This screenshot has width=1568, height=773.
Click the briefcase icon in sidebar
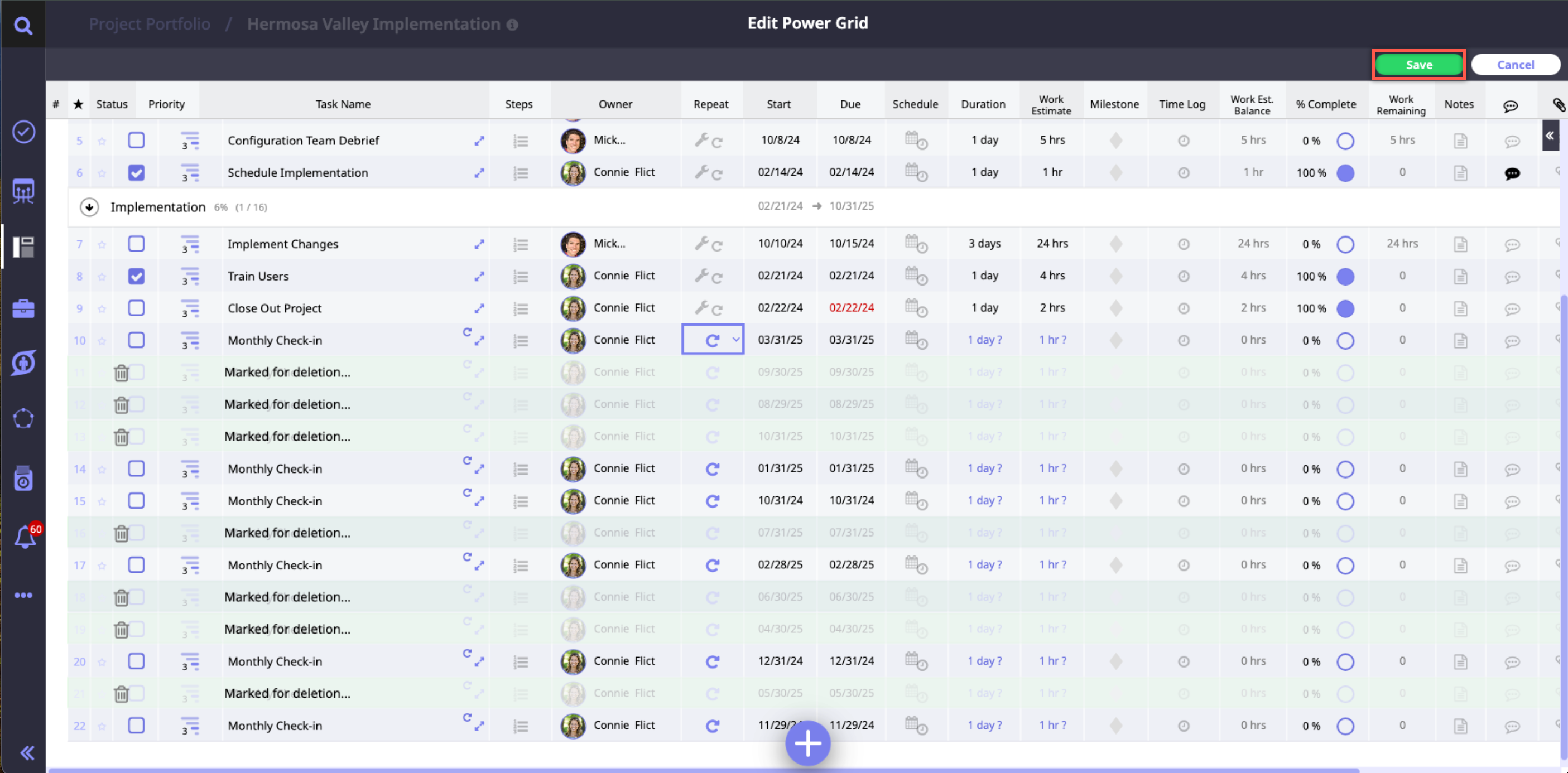[x=23, y=308]
